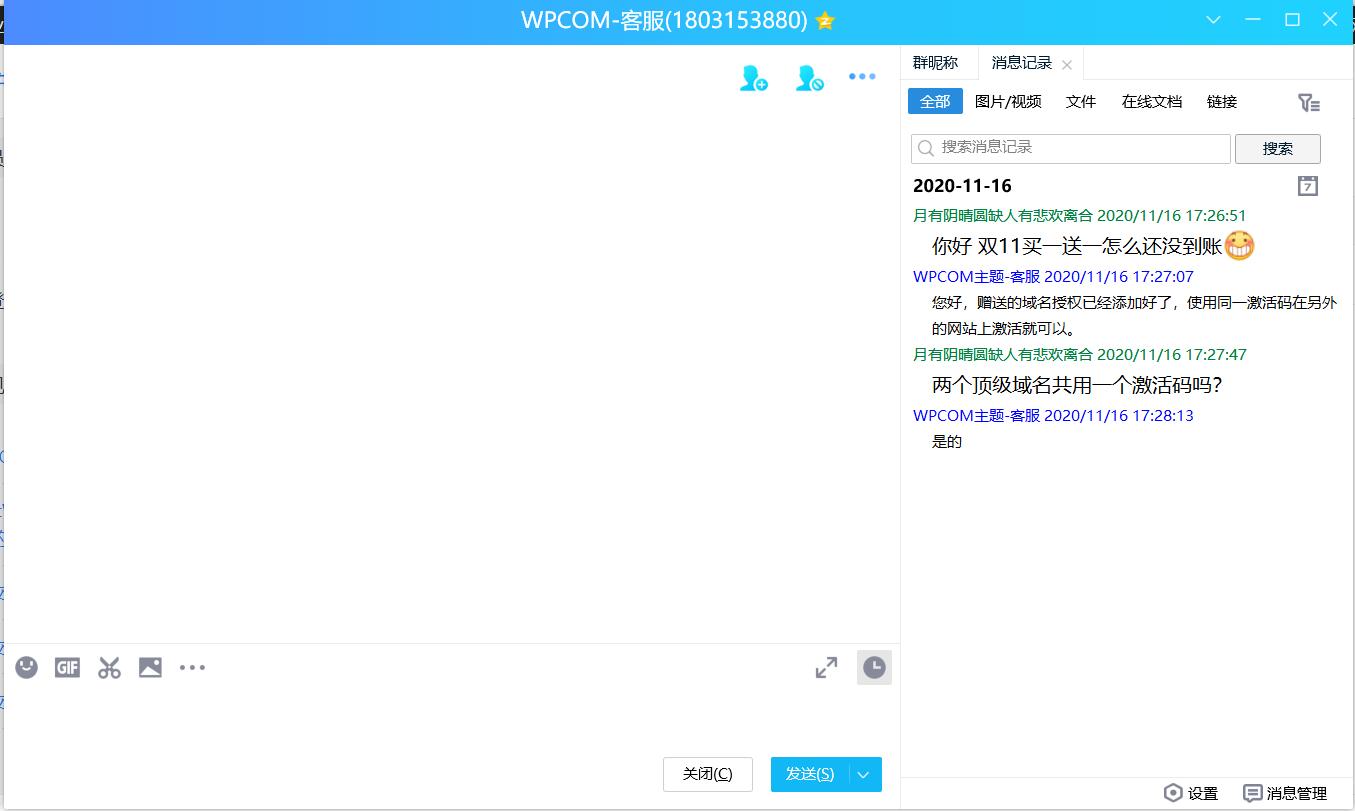The height and width of the screenshot is (811, 1355).
Task: Open the message filter icon
Action: pos(1308,102)
